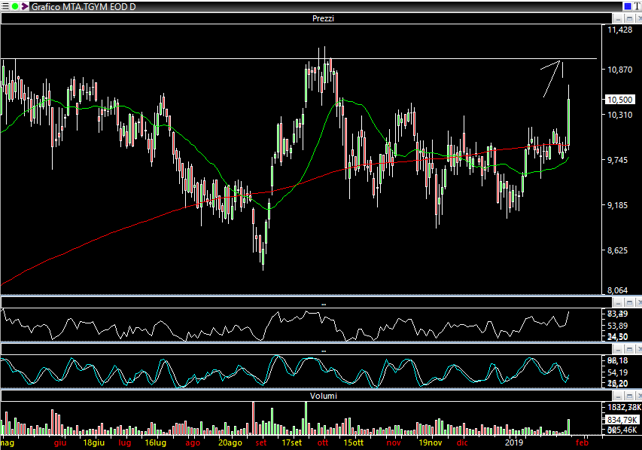Viewport: 642px width, 450px height.
Task: Click the feb date label
Action: tap(582, 443)
